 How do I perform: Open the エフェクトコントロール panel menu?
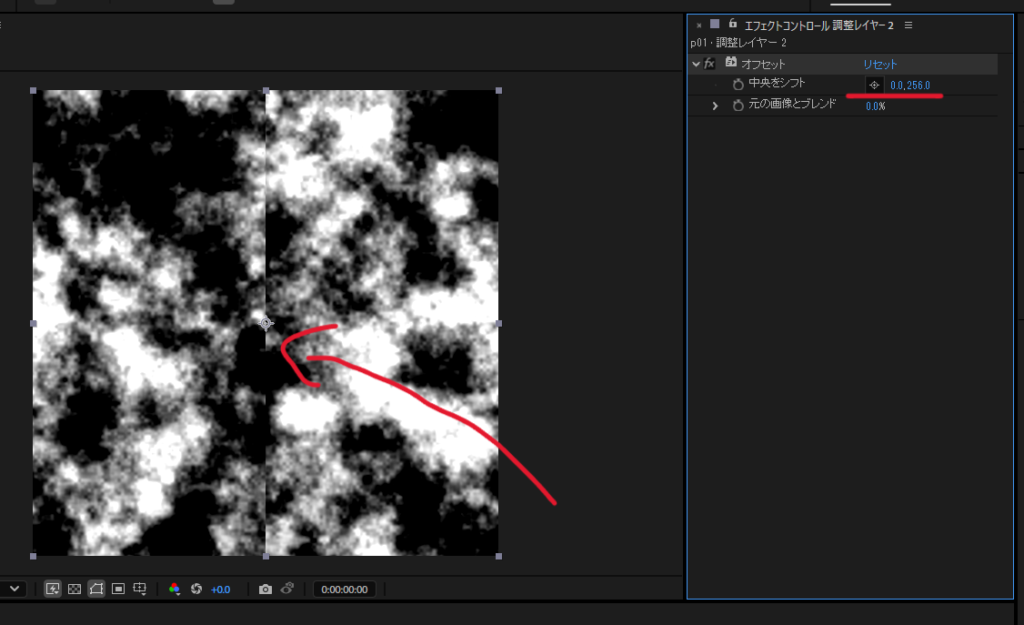tap(908, 24)
